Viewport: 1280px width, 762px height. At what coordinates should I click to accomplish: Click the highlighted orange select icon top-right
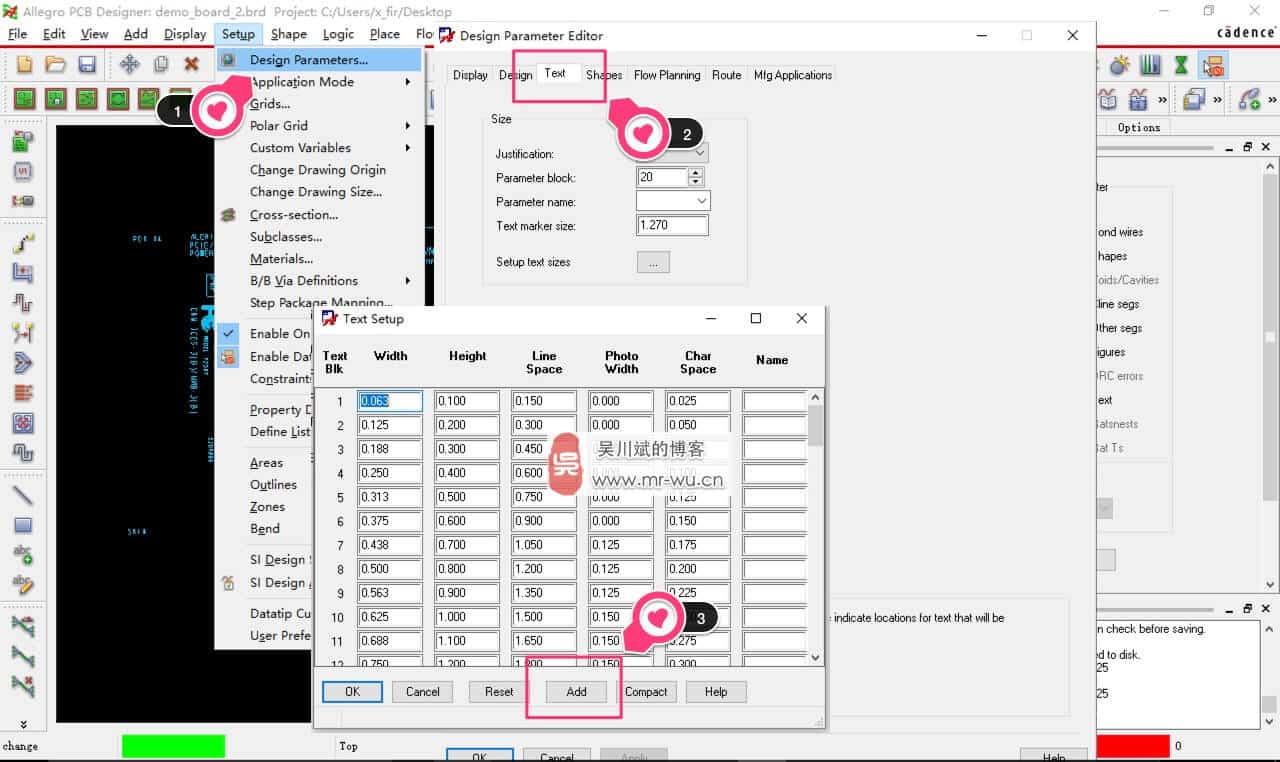[x=1213, y=65]
